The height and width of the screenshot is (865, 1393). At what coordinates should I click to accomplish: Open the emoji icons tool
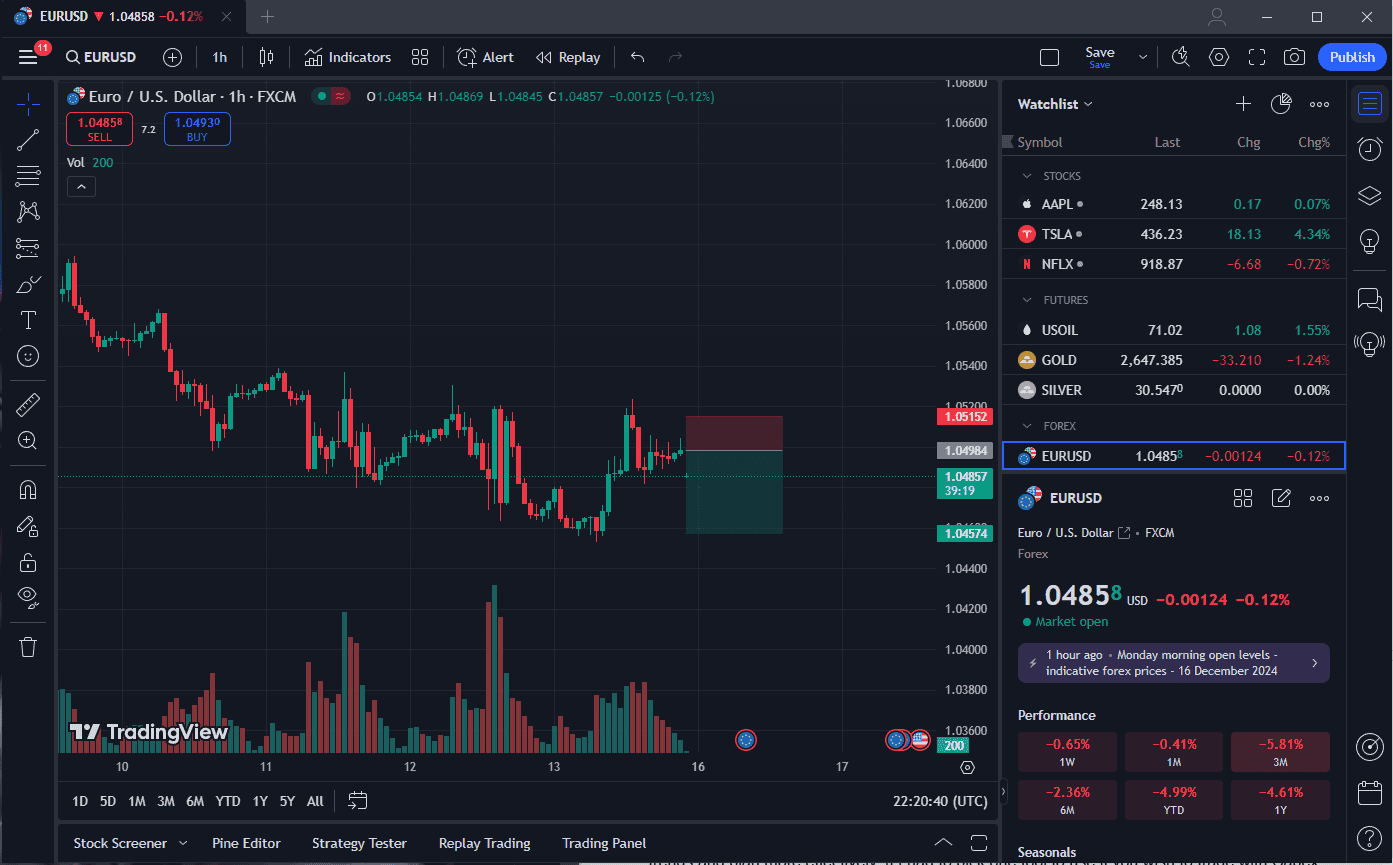click(28, 356)
